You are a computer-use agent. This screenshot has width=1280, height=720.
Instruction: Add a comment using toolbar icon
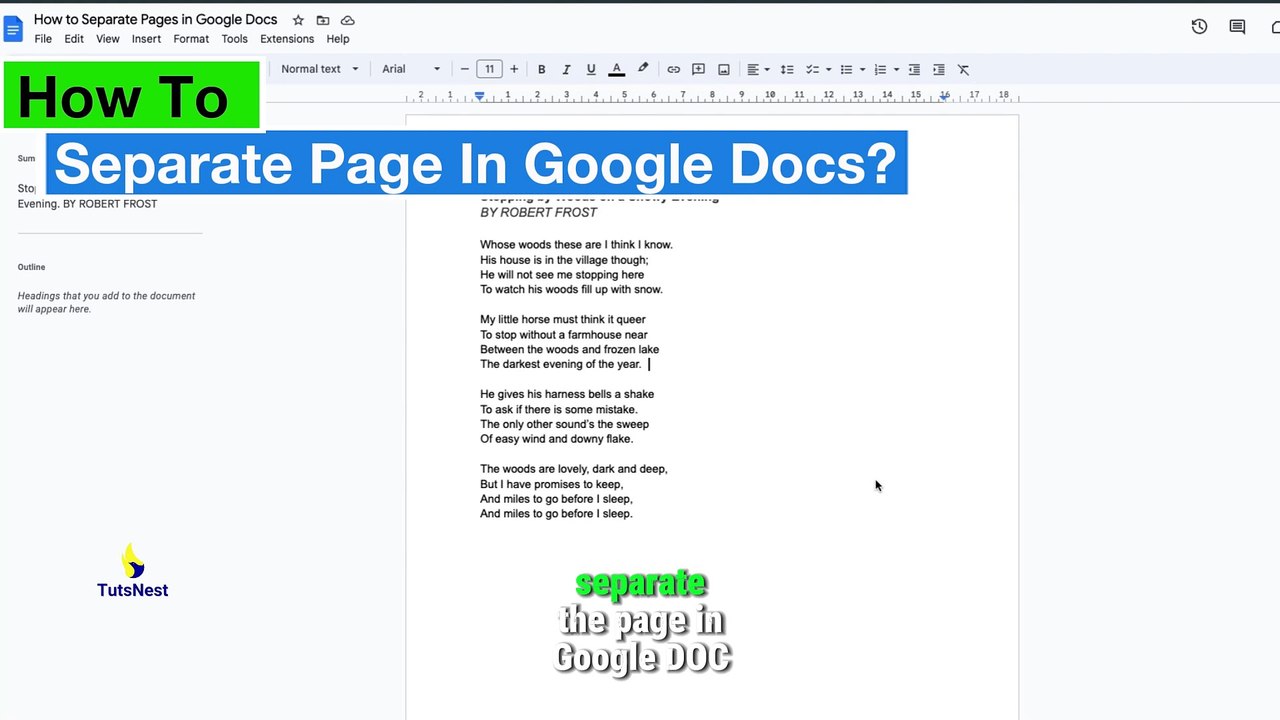[699, 69]
